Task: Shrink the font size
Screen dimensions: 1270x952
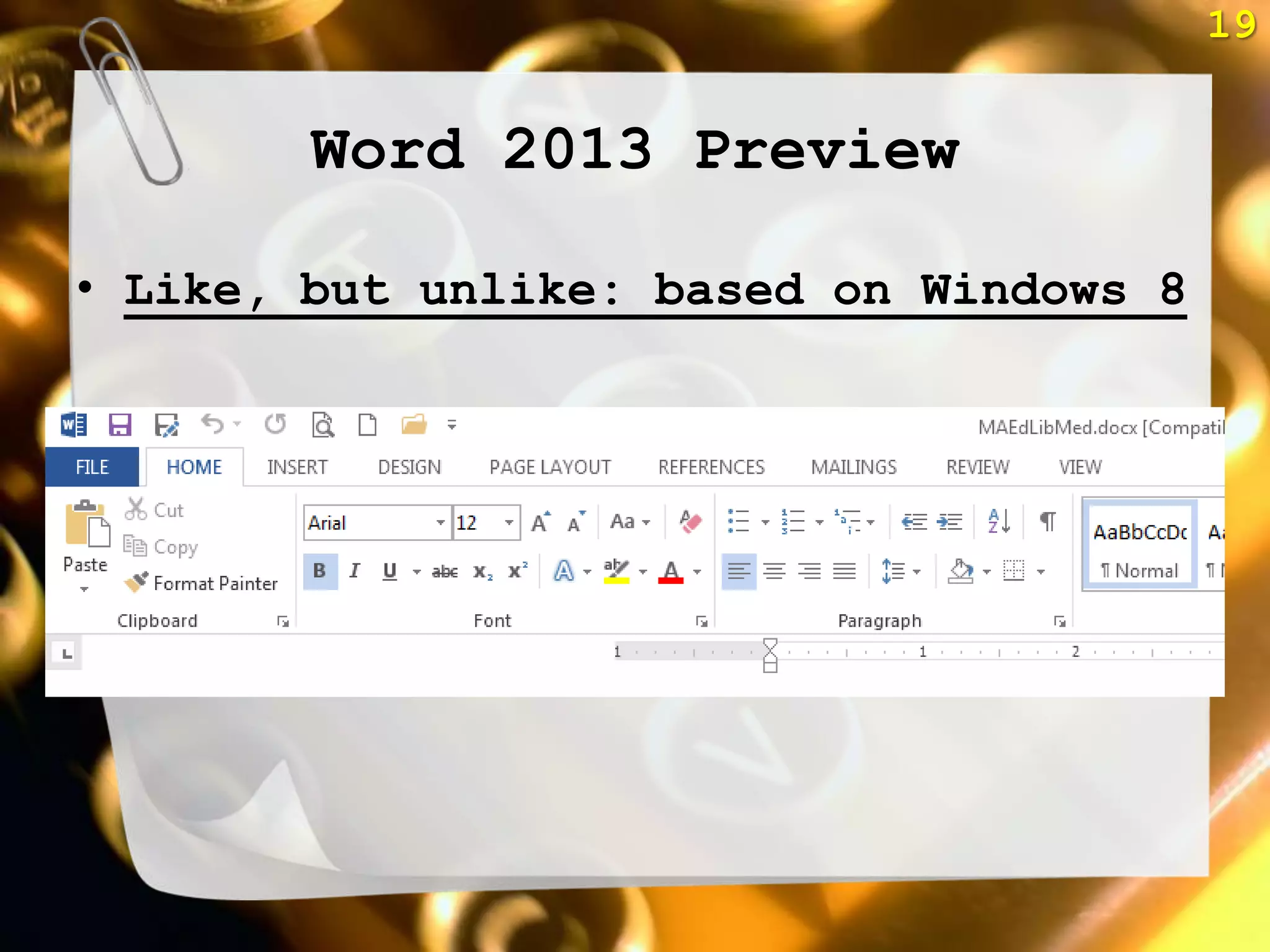Action: click(x=576, y=522)
